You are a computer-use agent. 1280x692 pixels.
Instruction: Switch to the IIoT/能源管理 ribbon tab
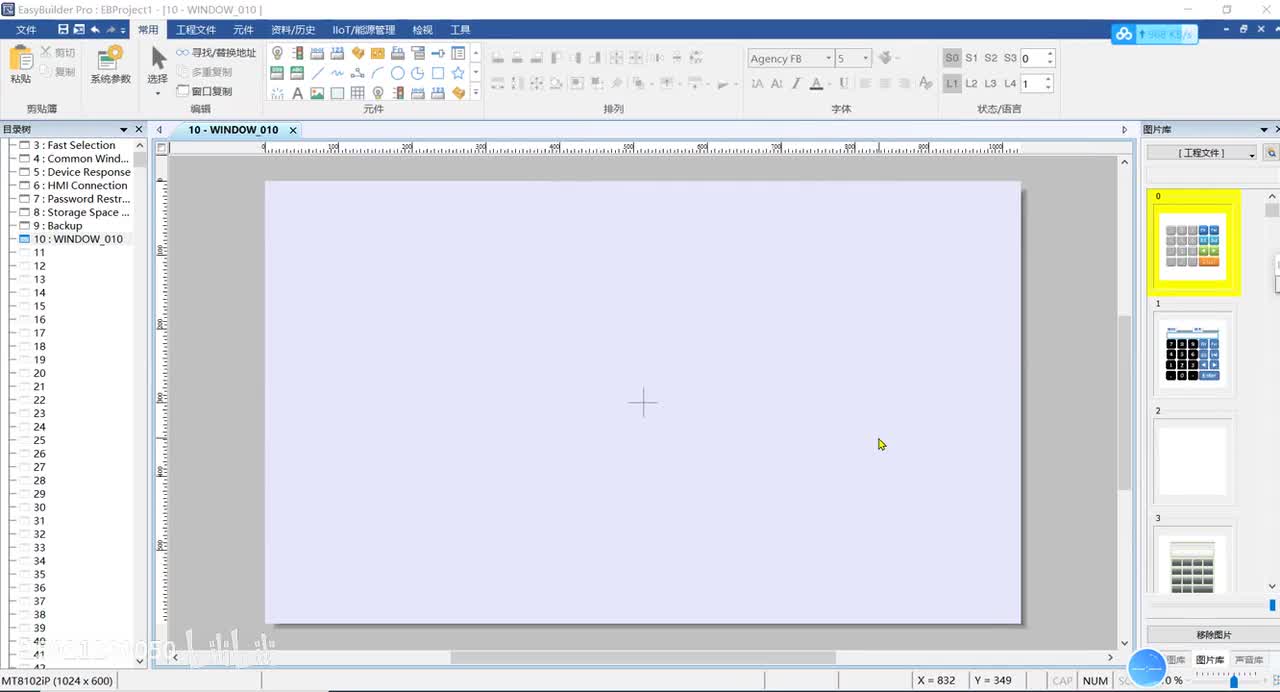364,30
